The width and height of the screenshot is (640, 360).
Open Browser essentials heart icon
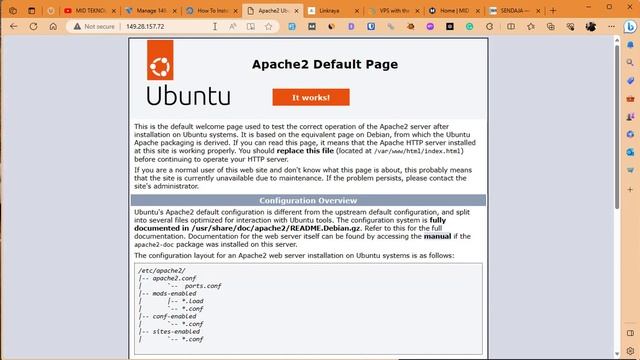570,27
